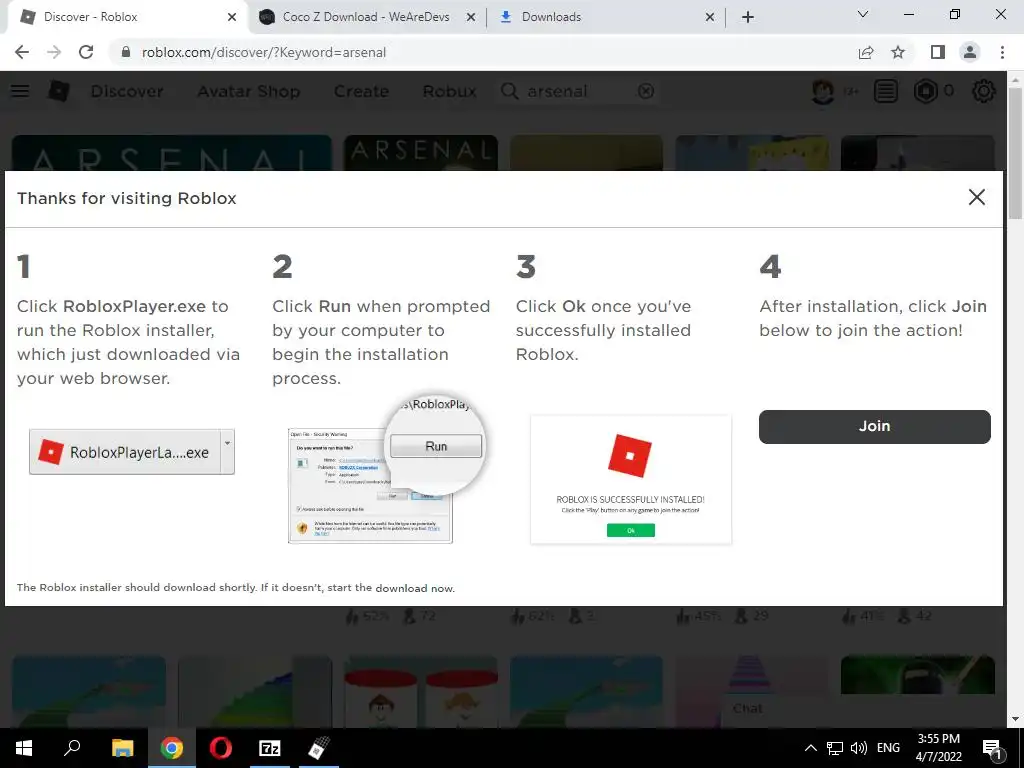The width and height of the screenshot is (1024, 768).
Task: Close the Discover - Roblox tab
Action: click(x=232, y=18)
